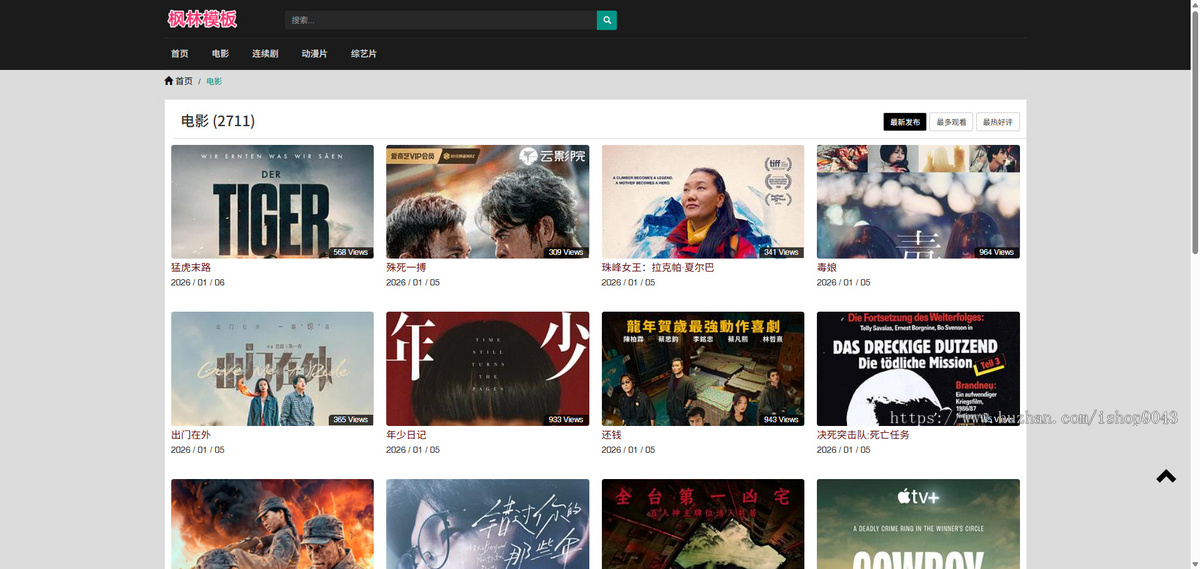Click the 还钱 title link
This screenshot has height=569, width=1200.
612,435
